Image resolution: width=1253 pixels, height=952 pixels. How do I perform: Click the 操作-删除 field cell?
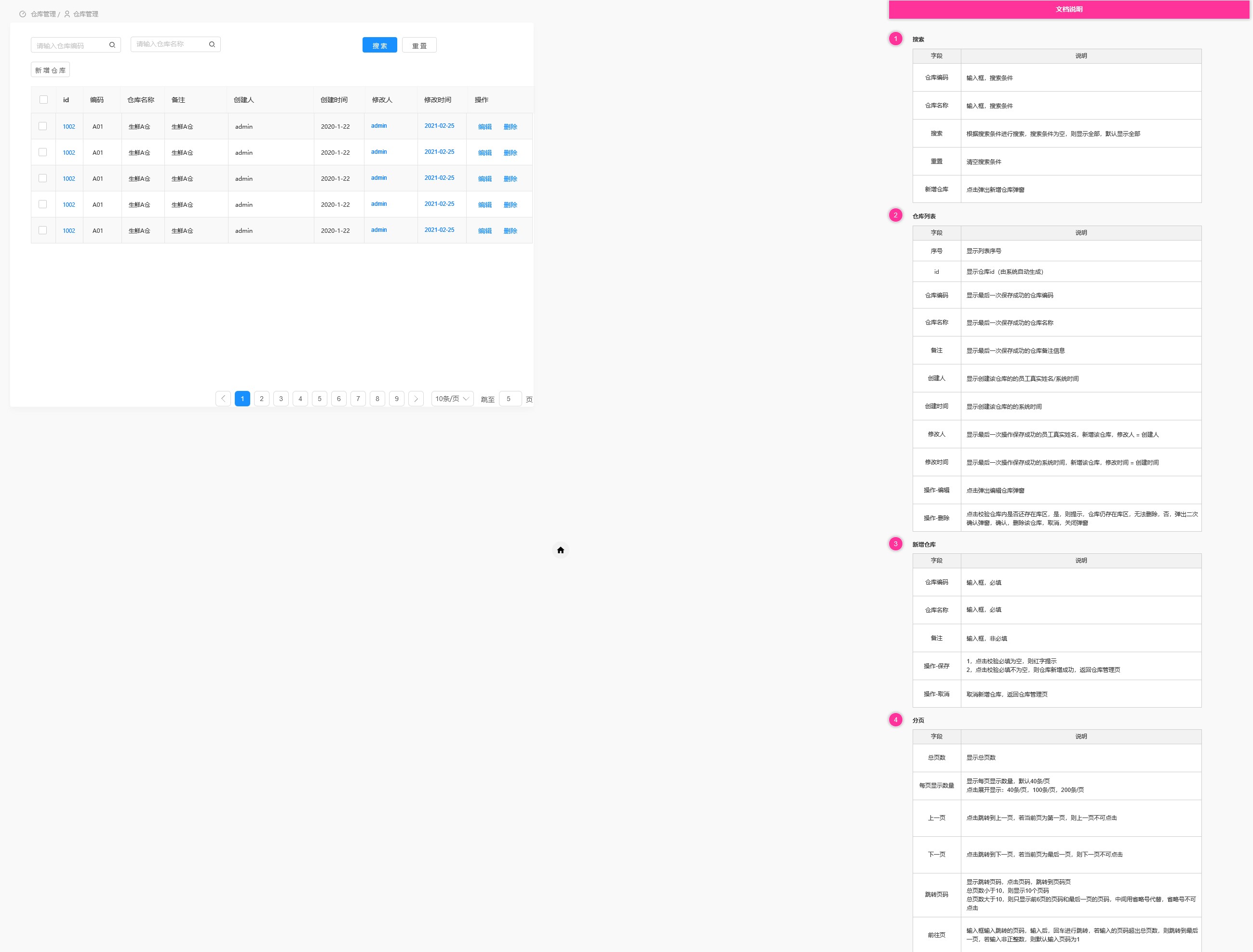coord(937,518)
